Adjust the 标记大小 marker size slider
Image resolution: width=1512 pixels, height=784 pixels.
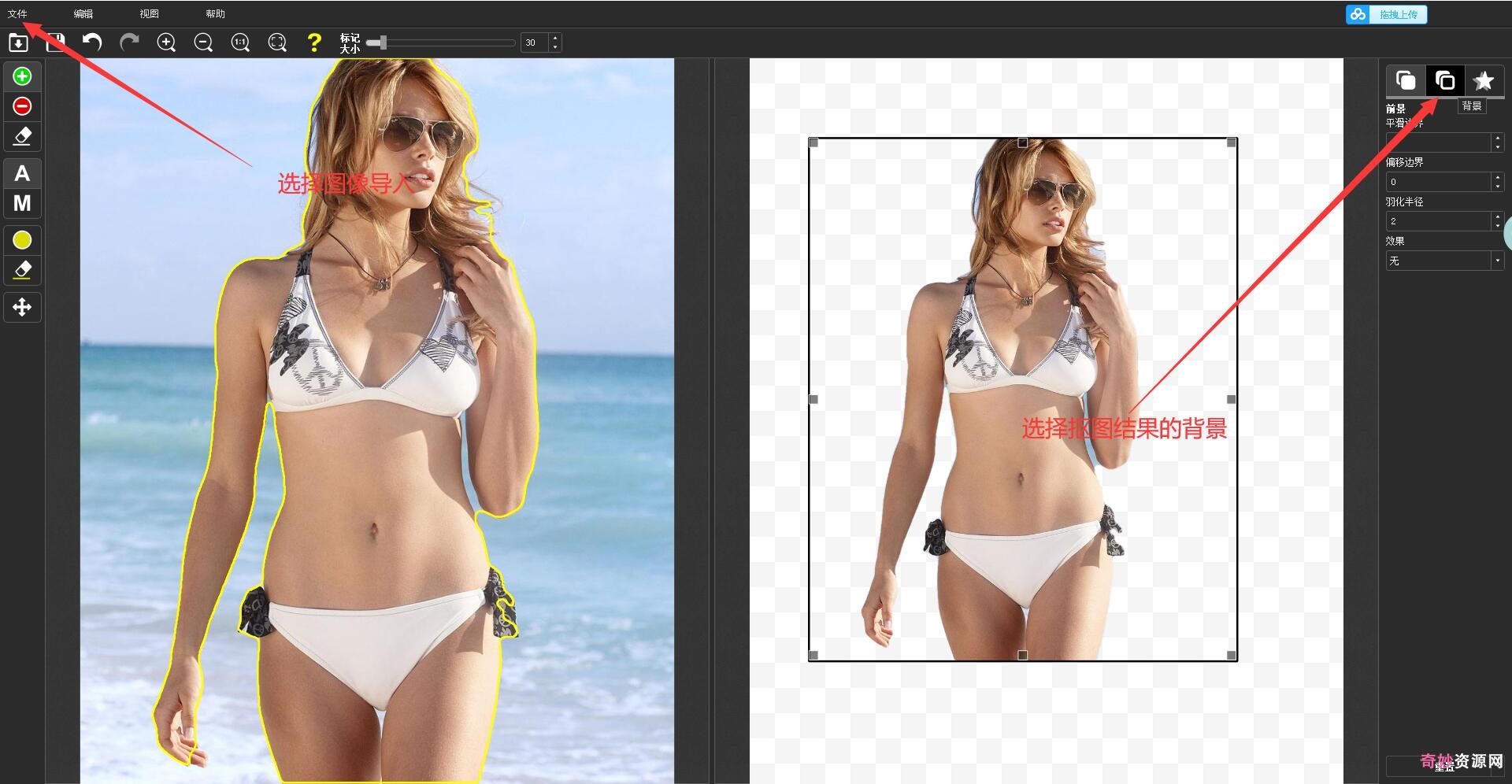441,43
